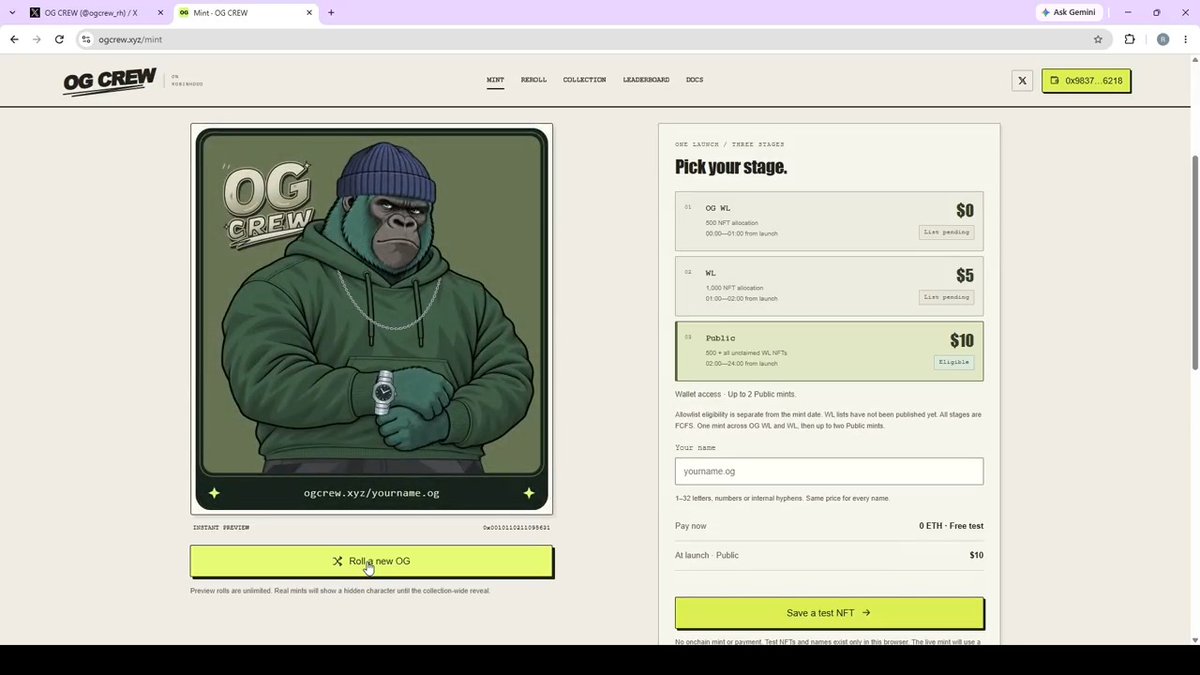Go back with browser back arrow
The height and width of the screenshot is (675, 1200).
pos(14,39)
